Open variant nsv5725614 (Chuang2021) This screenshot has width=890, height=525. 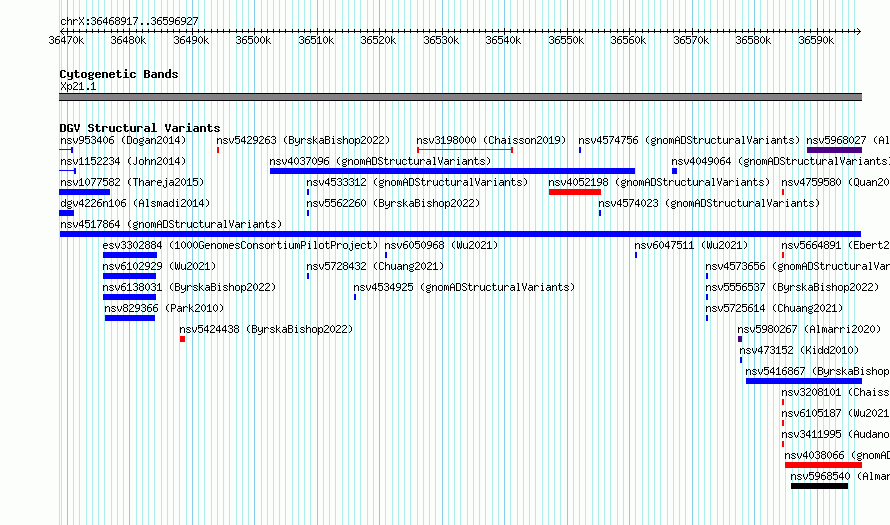(774, 308)
